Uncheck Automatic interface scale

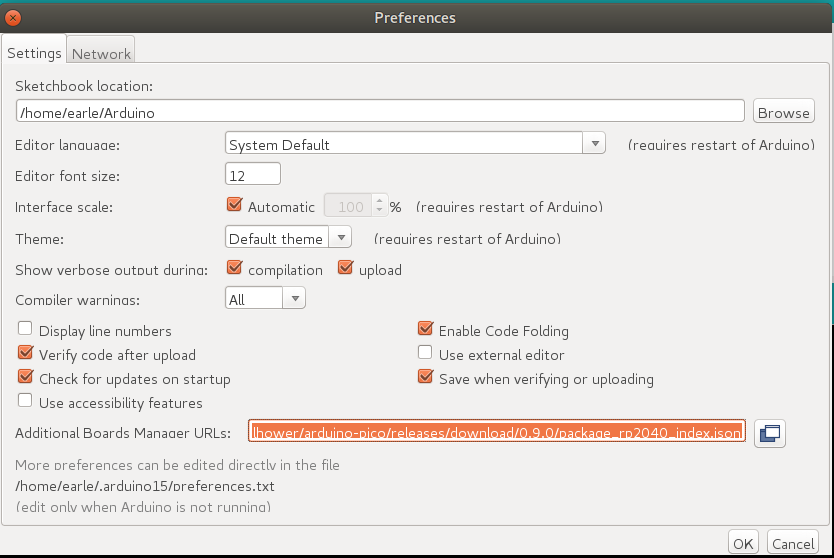235,206
